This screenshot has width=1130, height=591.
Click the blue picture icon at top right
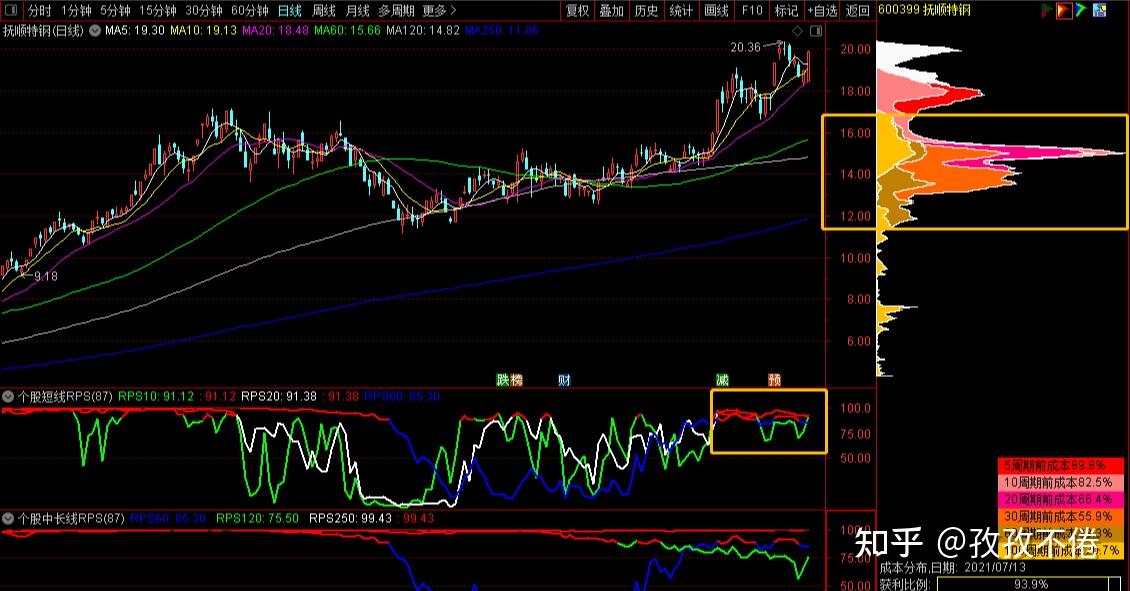(1100, 10)
